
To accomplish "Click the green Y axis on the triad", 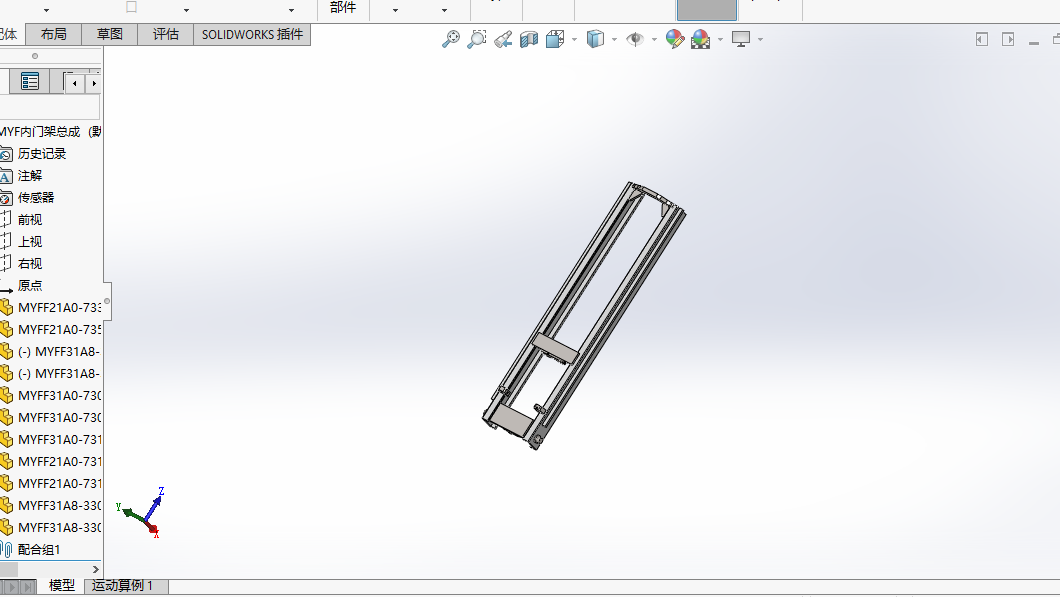I will 130,513.
